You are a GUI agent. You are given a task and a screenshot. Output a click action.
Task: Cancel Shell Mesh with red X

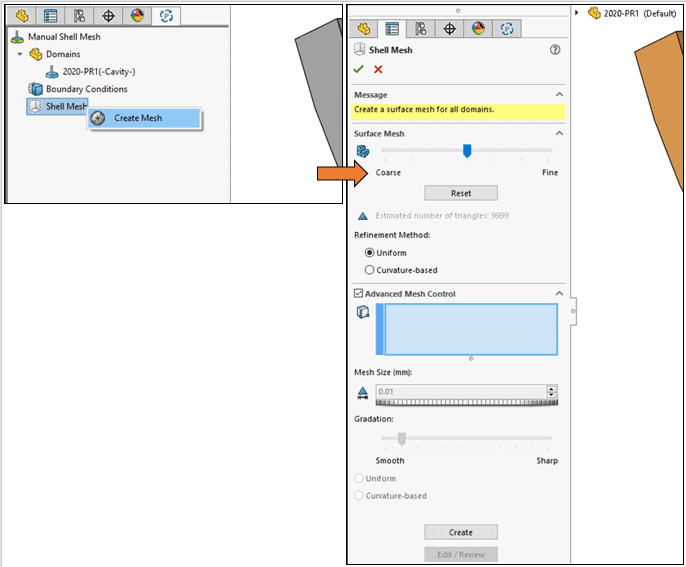378,69
